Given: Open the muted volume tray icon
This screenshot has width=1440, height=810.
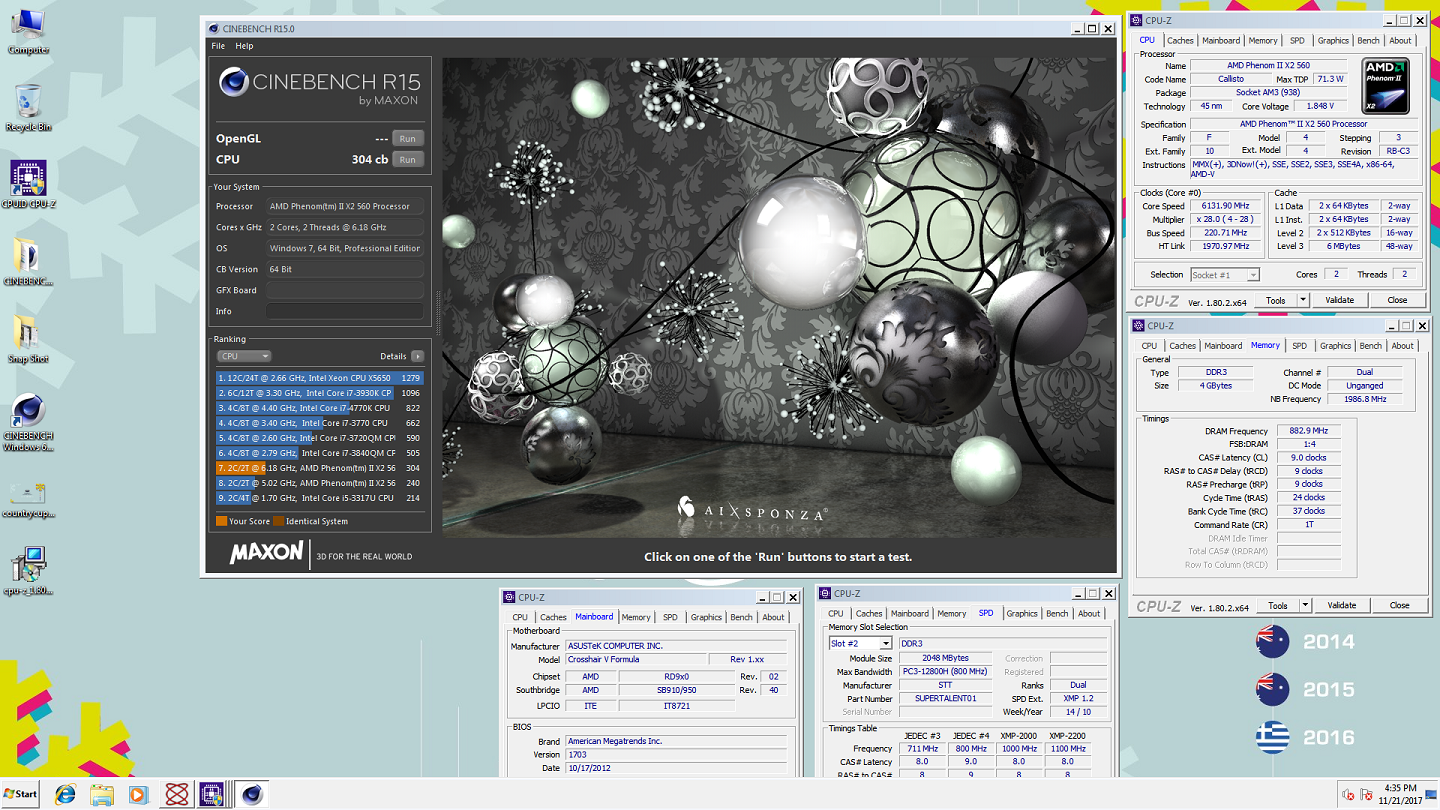Looking at the screenshot, I should click(x=1347, y=795).
